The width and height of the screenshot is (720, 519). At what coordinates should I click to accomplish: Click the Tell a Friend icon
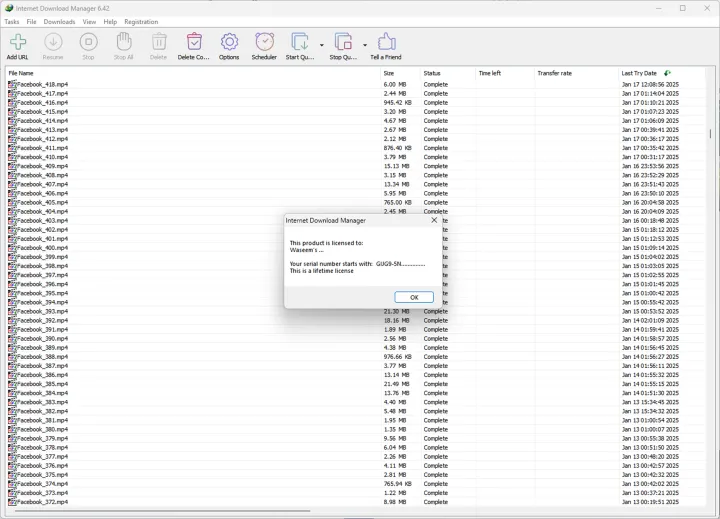coord(386,42)
